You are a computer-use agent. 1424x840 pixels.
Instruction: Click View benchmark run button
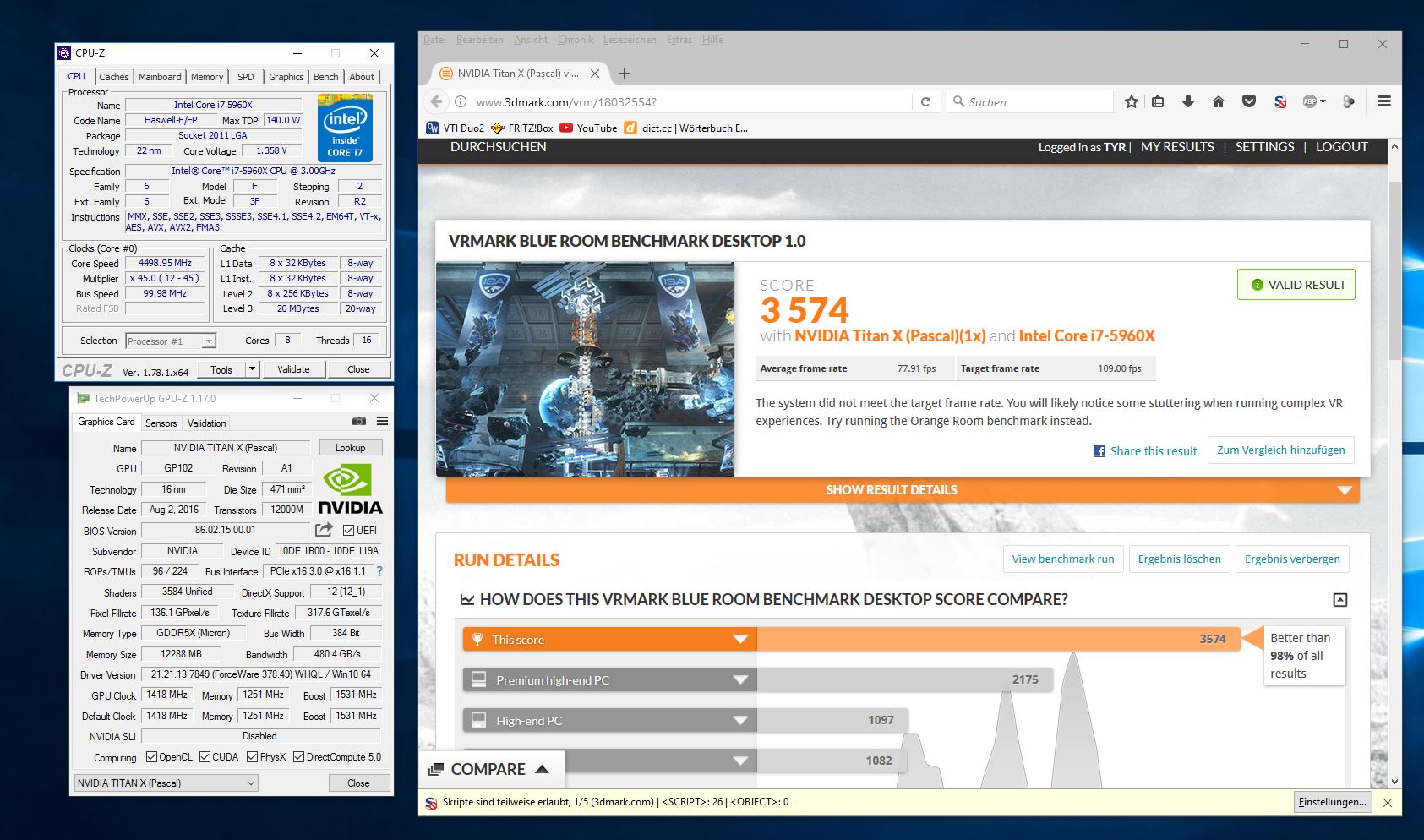[x=1063, y=559]
